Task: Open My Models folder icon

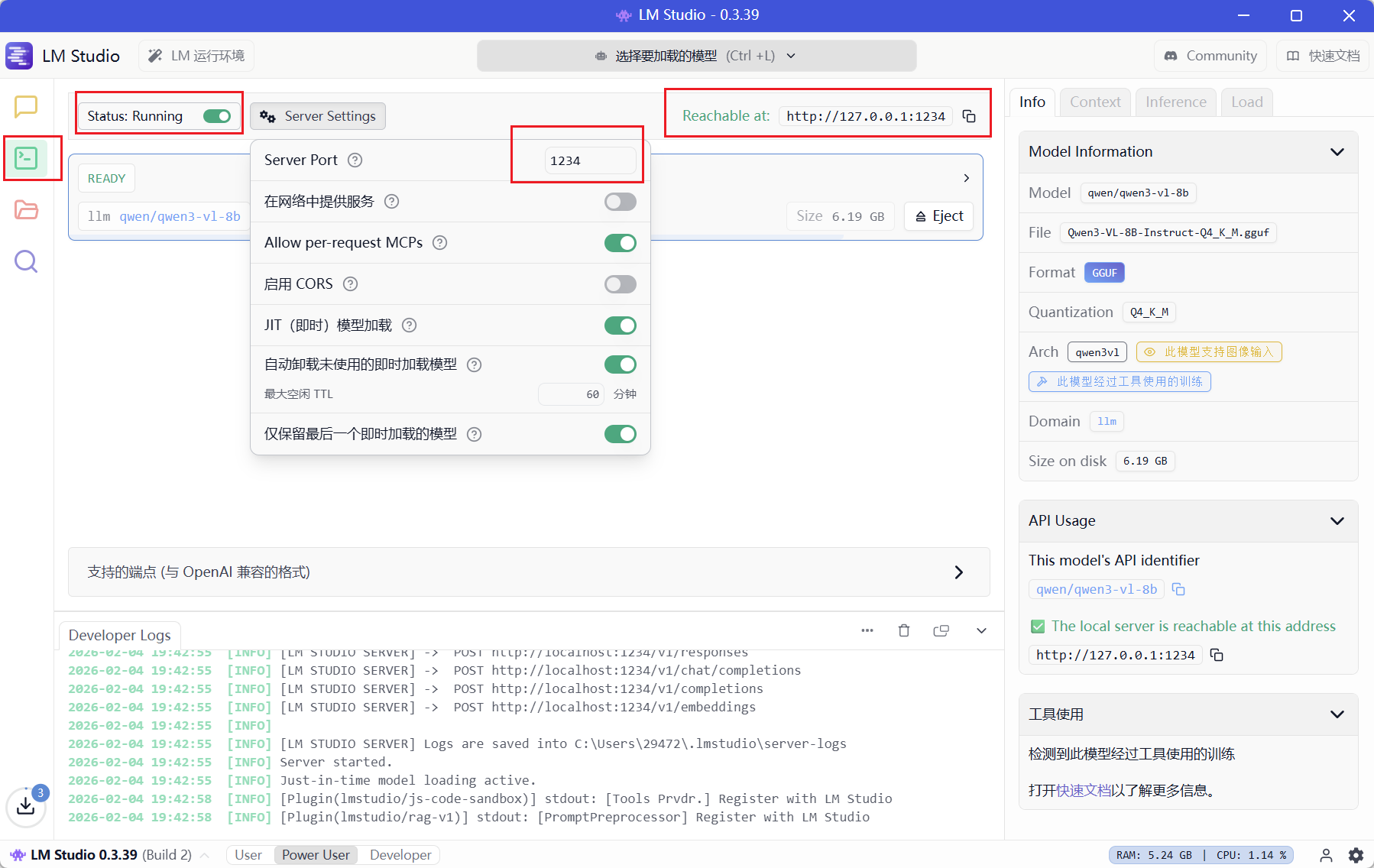Action: (26, 209)
